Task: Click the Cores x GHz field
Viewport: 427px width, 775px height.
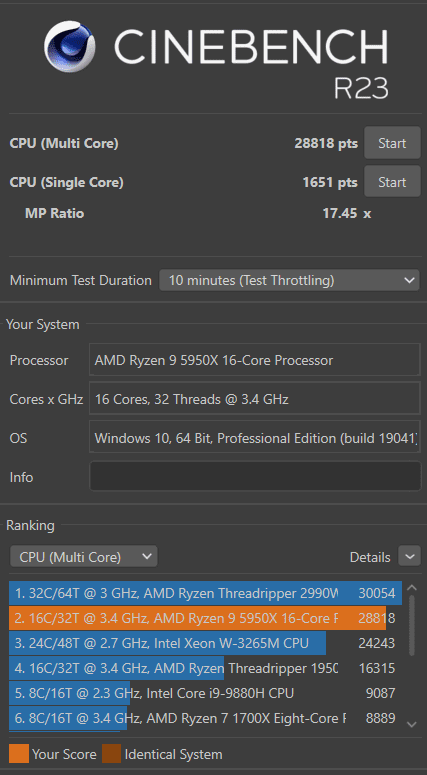Action: (255, 399)
